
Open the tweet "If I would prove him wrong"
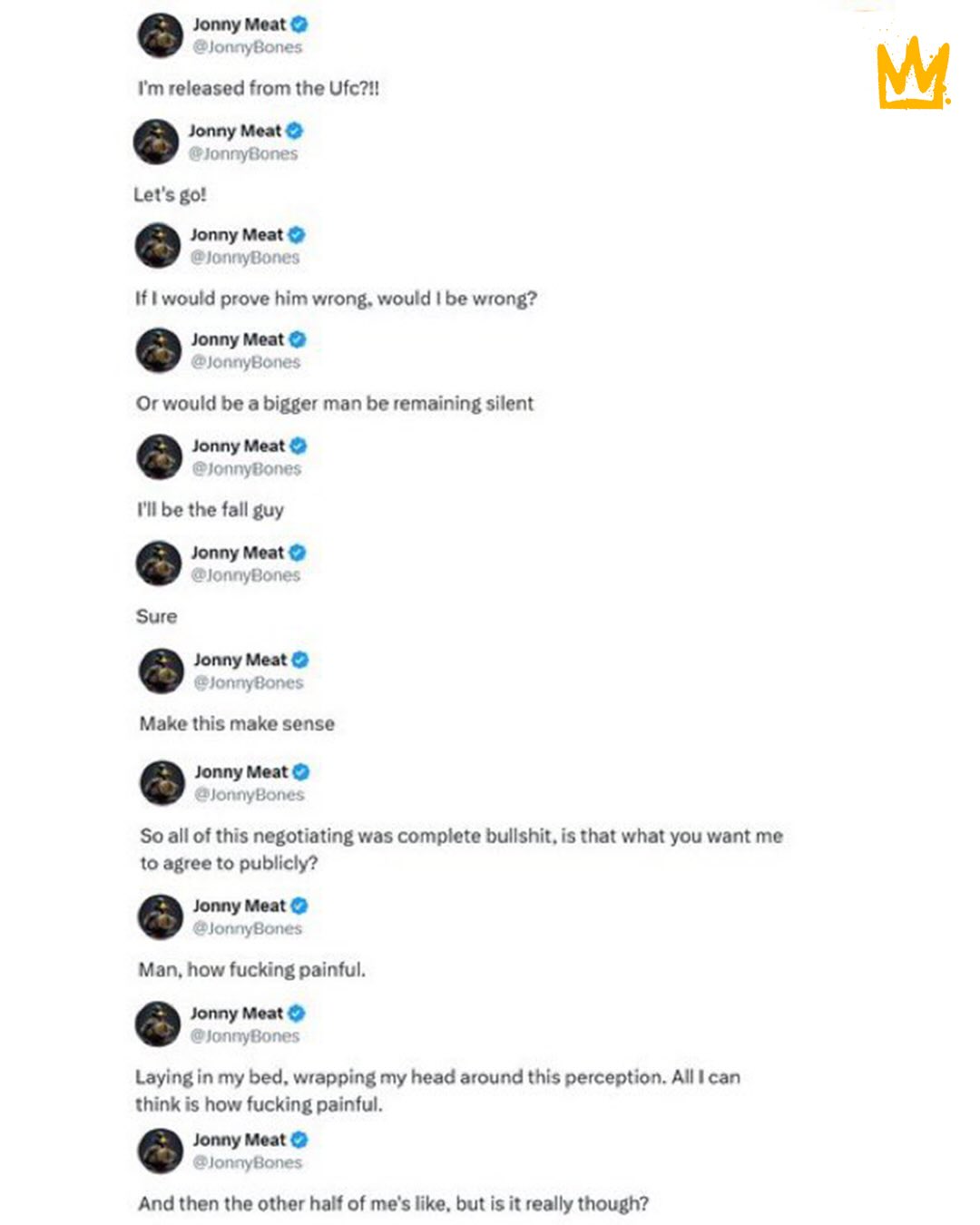[336, 299]
